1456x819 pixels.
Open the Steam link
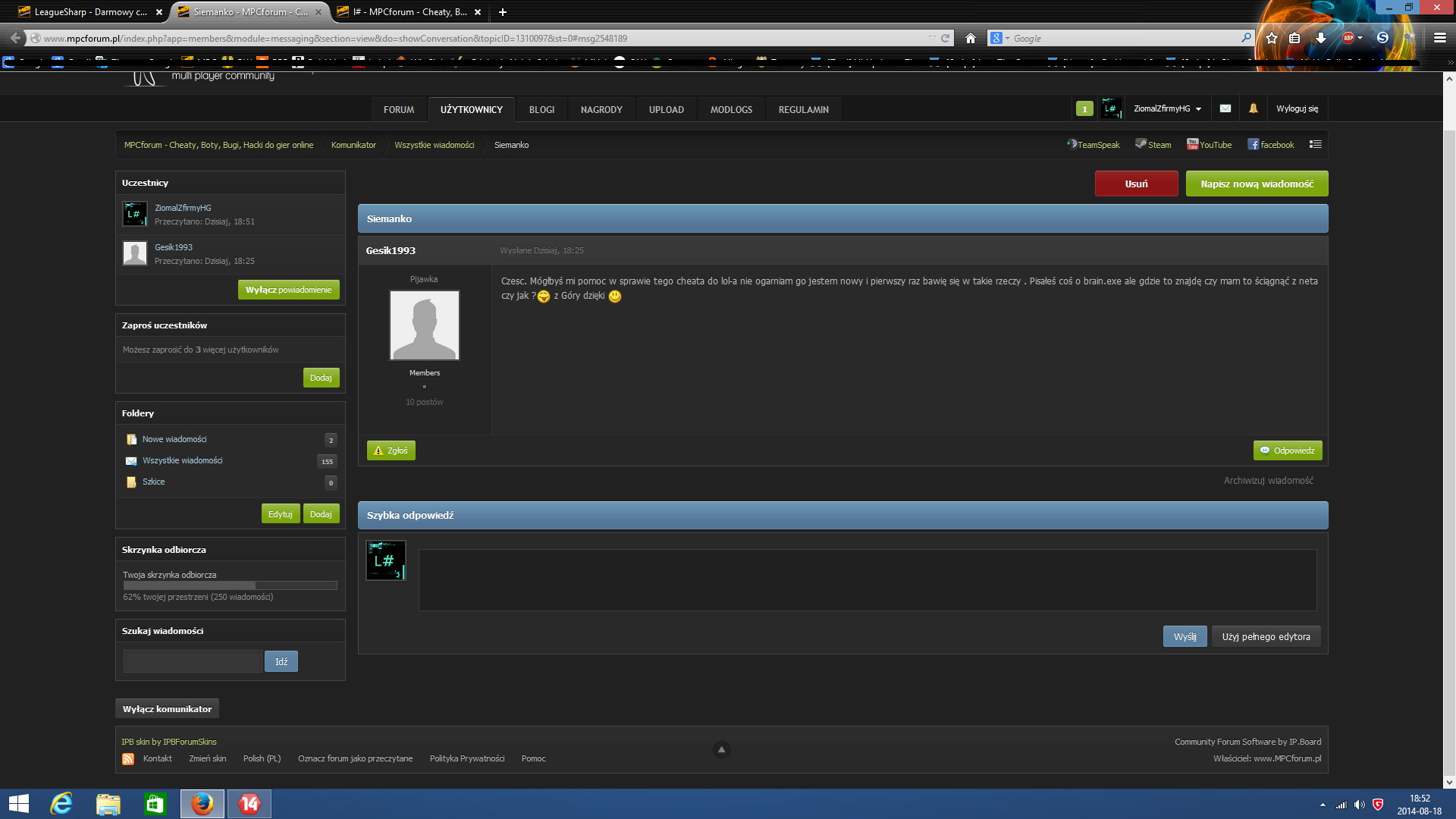point(1153,145)
